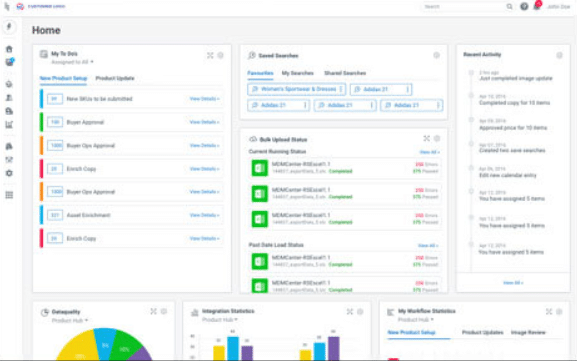Expand the Integration Statistics widget

[x=350, y=312]
